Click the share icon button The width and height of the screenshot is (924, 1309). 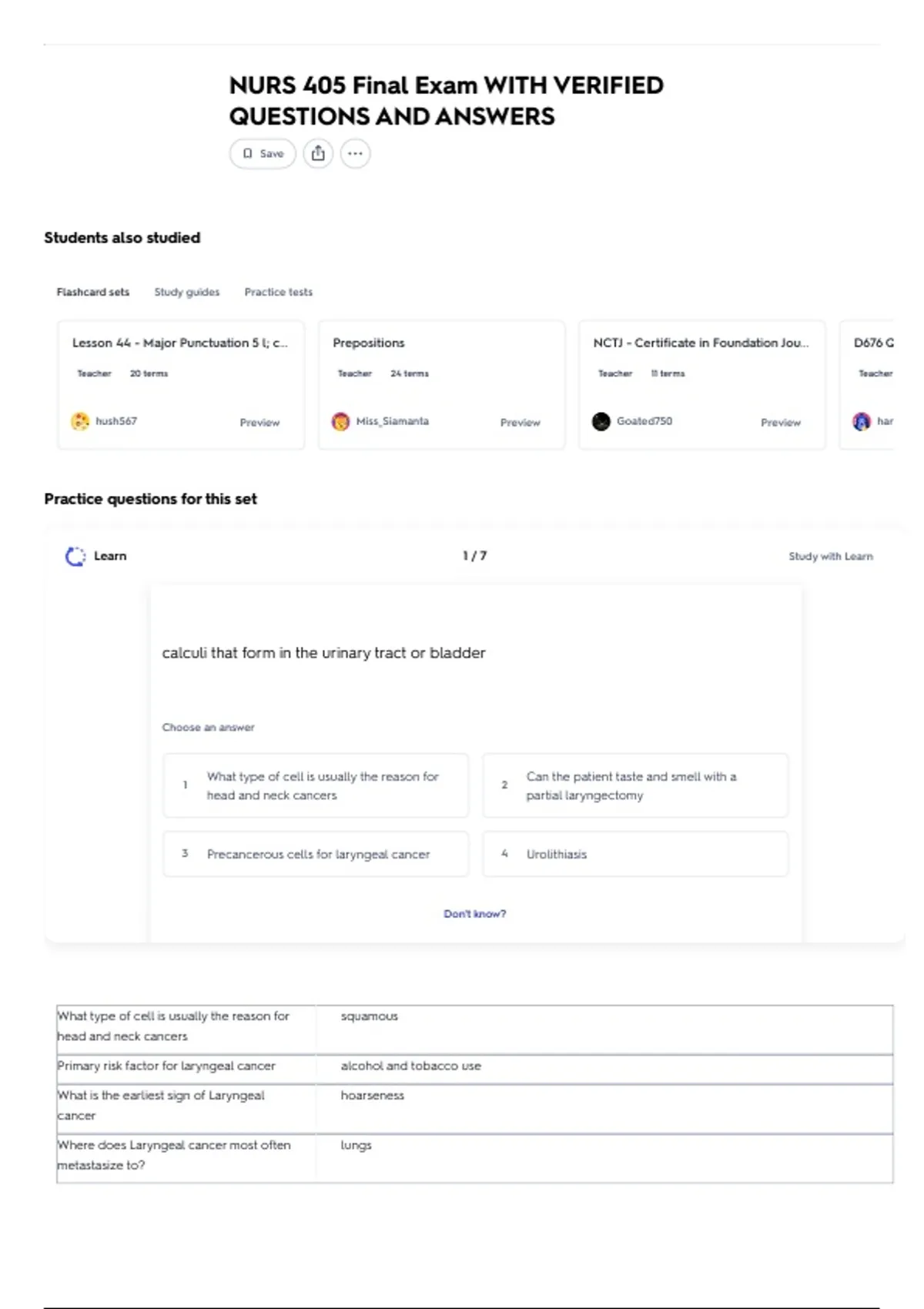[318, 153]
